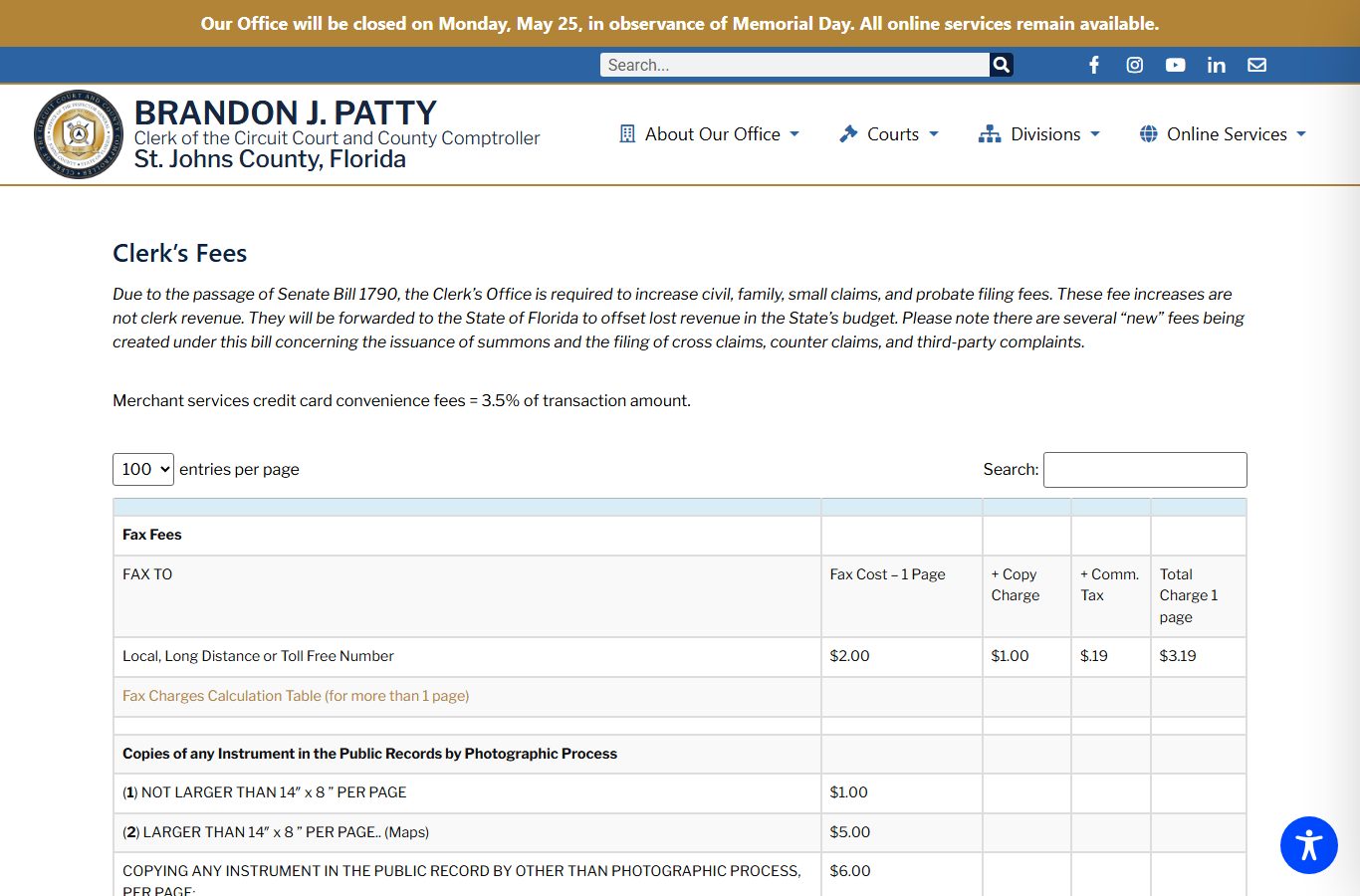Click the building icon beside About Our Office
The image size is (1360, 896).
(x=627, y=133)
